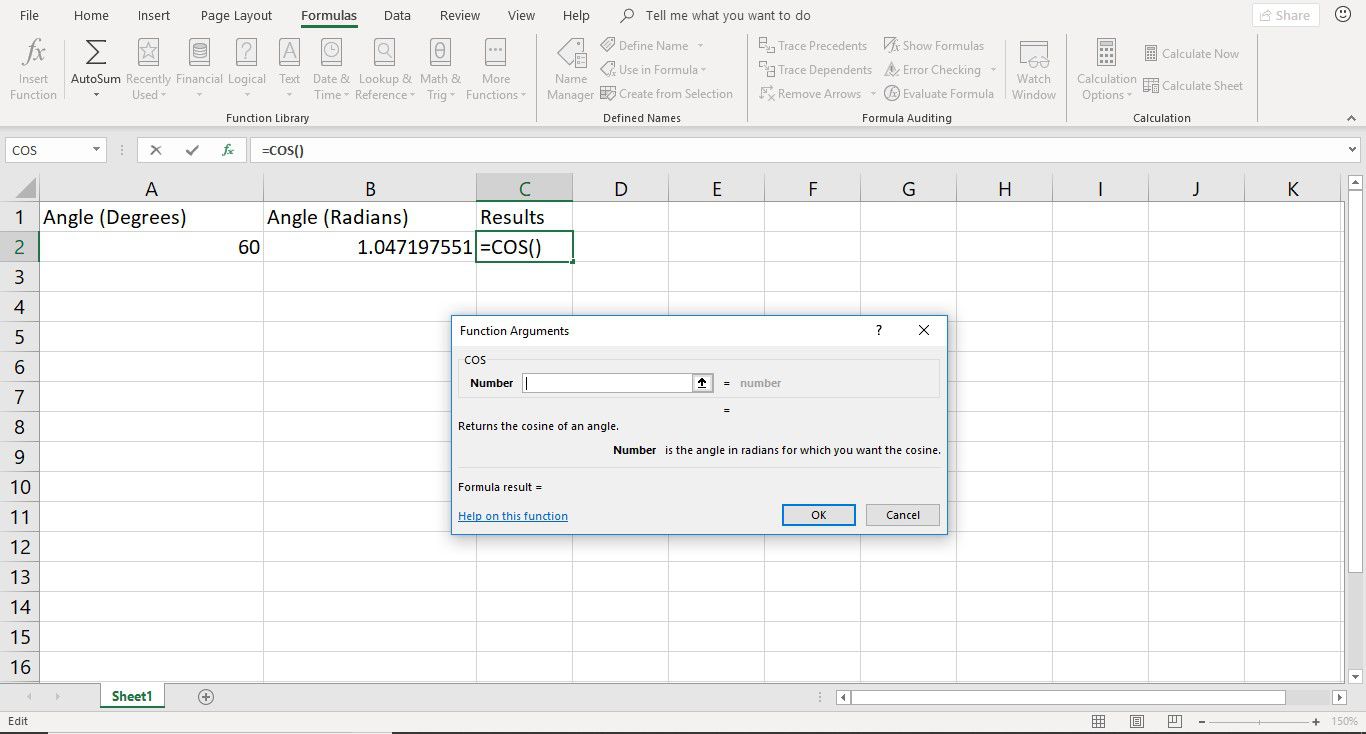Open More Functions menu
The width and height of the screenshot is (1366, 734).
click(x=495, y=70)
